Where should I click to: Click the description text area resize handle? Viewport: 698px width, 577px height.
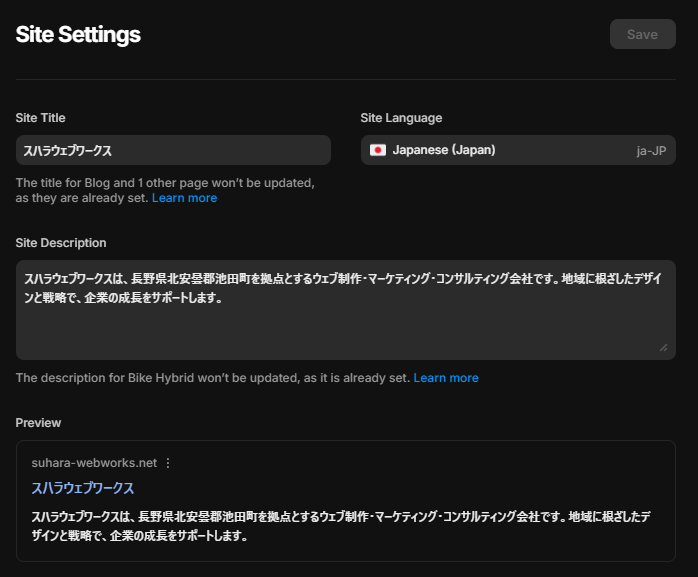(663, 347)
